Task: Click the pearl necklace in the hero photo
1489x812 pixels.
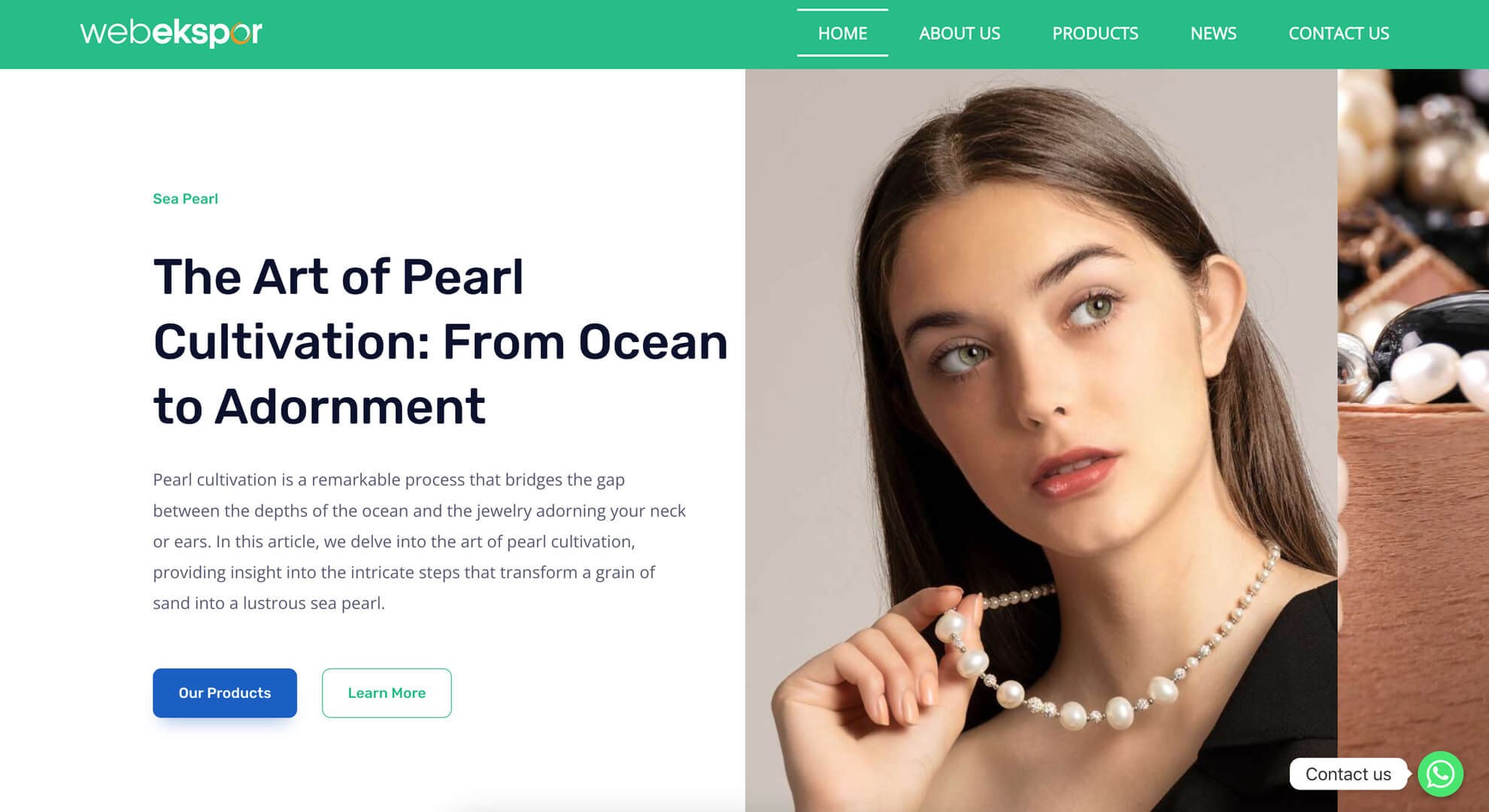Action: click(x=1105, y=662)
